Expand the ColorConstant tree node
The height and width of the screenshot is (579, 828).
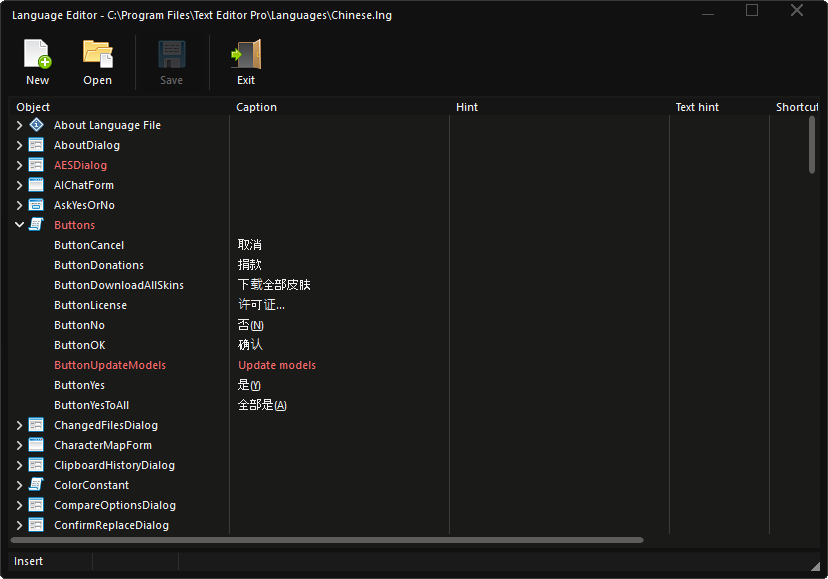[19, 485]
